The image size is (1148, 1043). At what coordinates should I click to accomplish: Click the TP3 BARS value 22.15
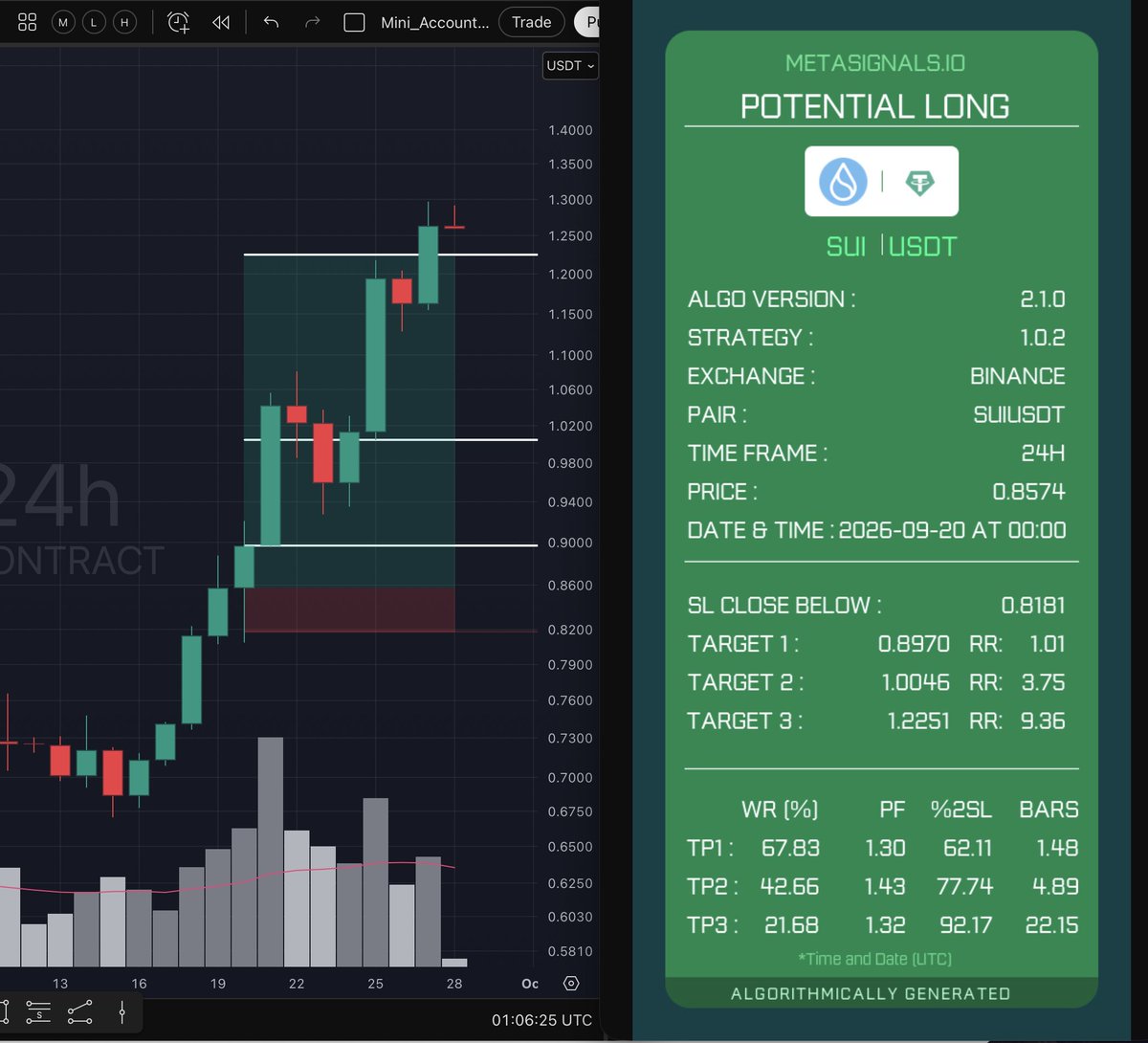(1051, 925)
